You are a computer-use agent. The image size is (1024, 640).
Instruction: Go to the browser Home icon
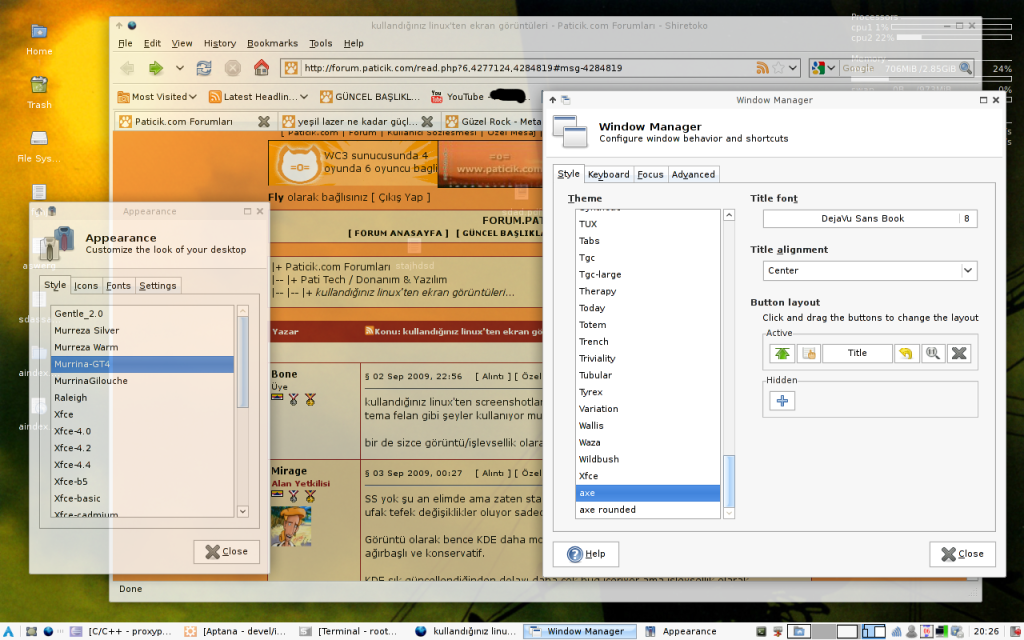(x=261, y=68)
